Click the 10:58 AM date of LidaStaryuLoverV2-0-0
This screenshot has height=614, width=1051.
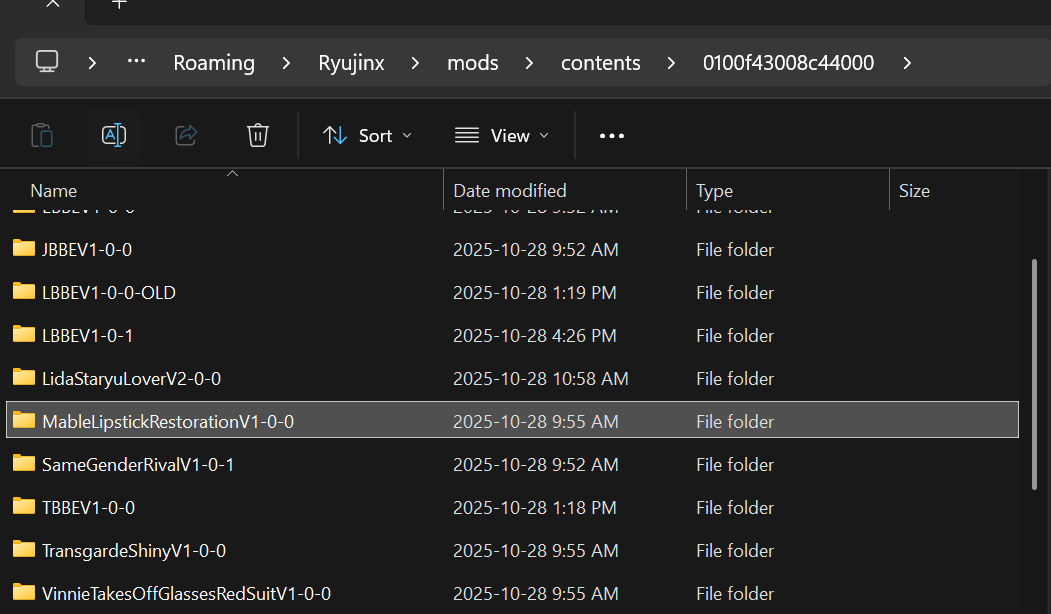(x=541, y=379)
